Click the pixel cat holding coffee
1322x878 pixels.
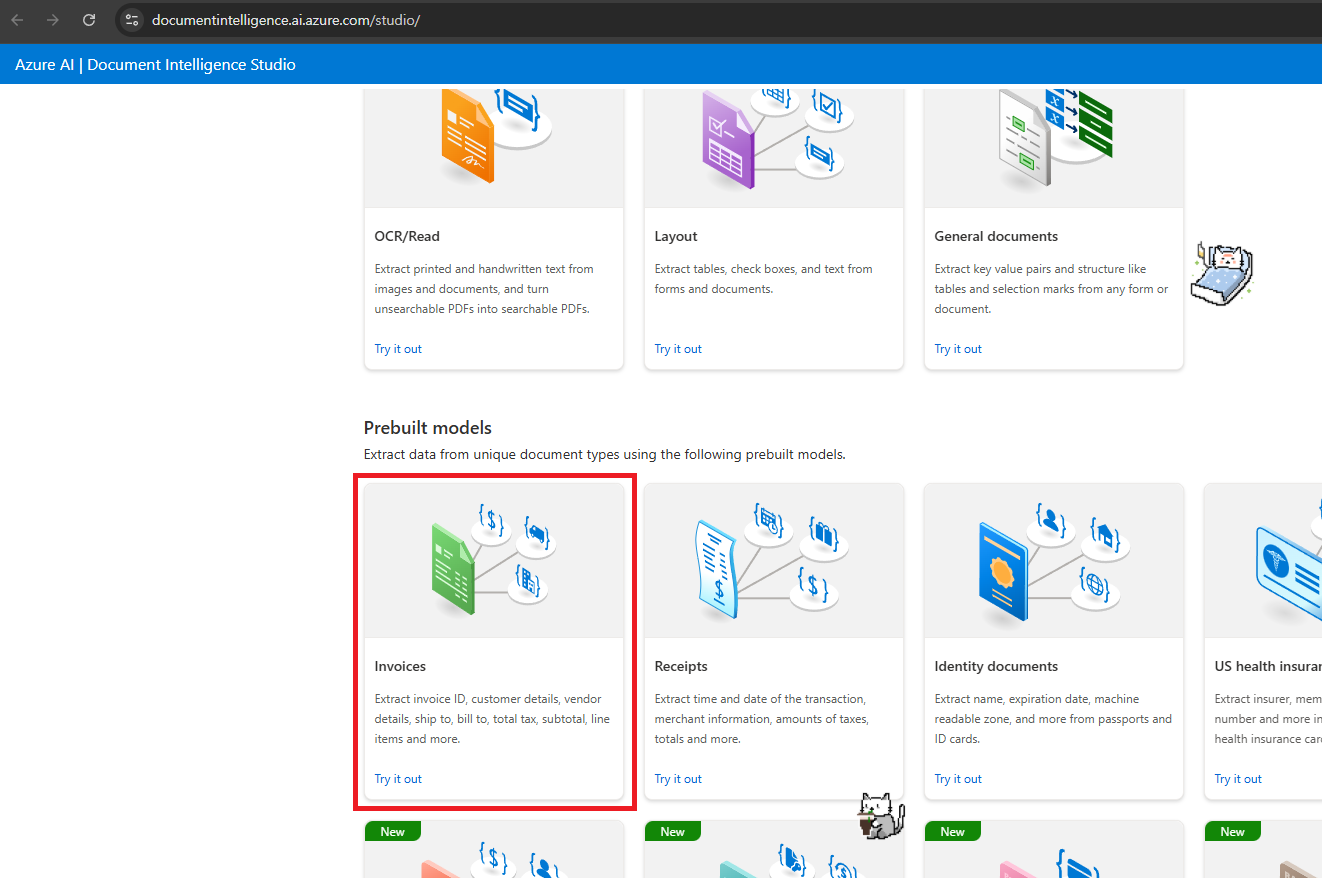pos(881,815)
